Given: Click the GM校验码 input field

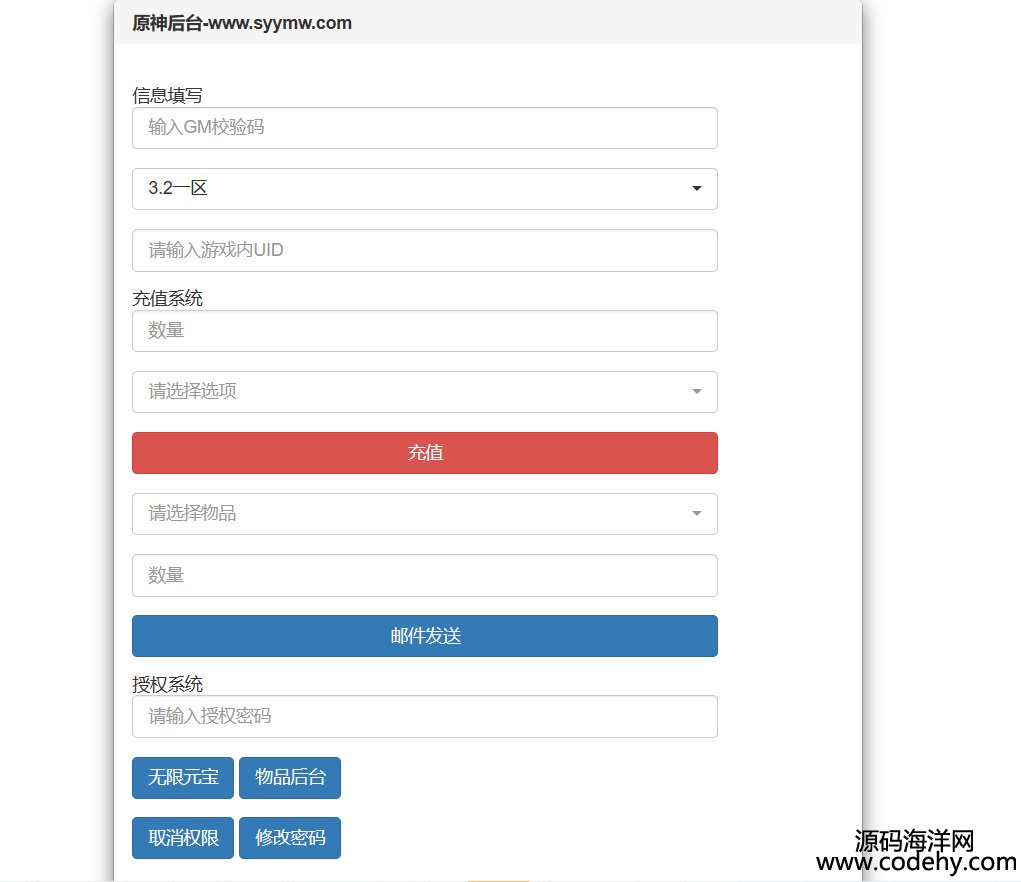Looking at the screenshot, I should coord(425,128).
